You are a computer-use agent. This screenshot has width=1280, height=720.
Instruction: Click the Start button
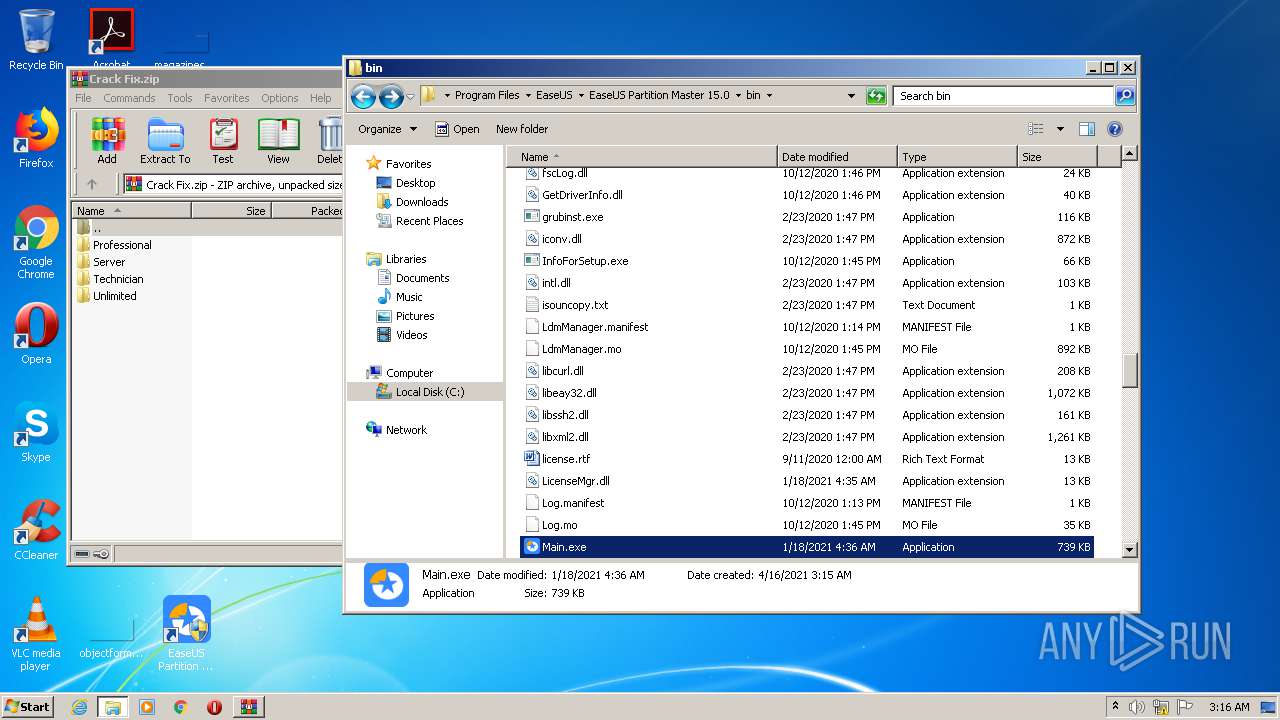(28, 707)
